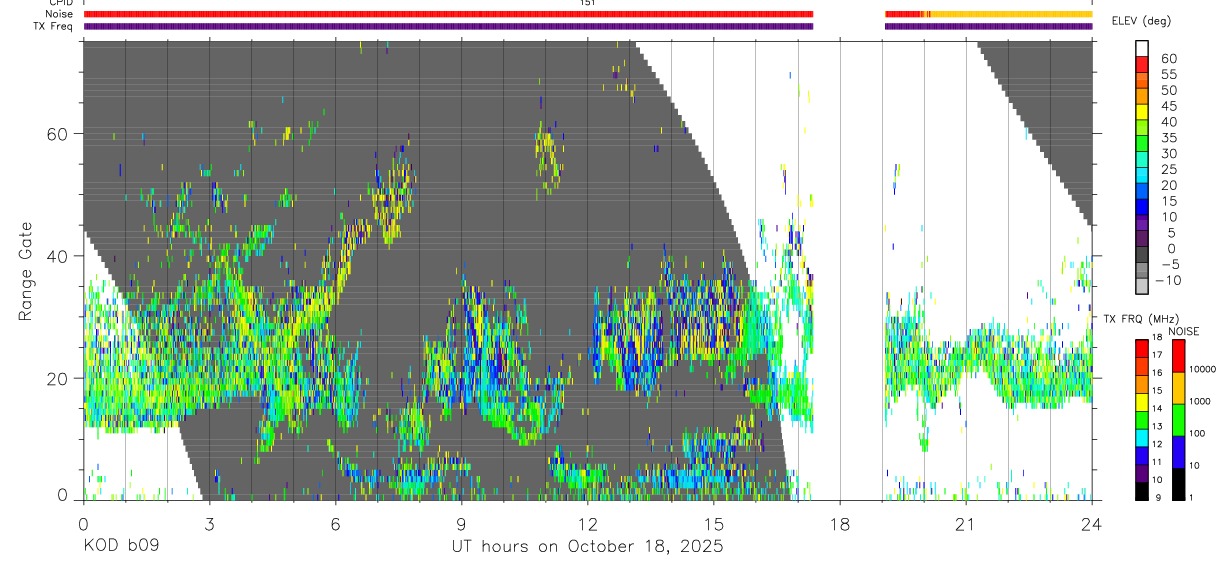Click the '55' value on the ELEV scale
1228x567 pixels.
click(1168, 74)
